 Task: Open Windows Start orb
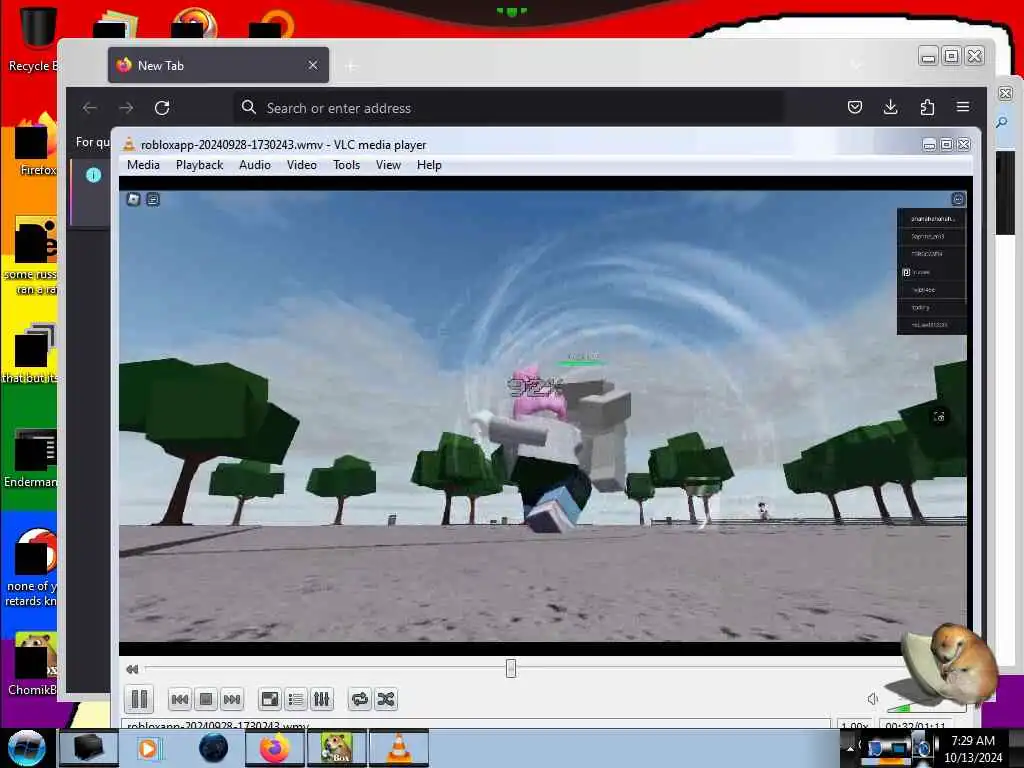[26, 748]
